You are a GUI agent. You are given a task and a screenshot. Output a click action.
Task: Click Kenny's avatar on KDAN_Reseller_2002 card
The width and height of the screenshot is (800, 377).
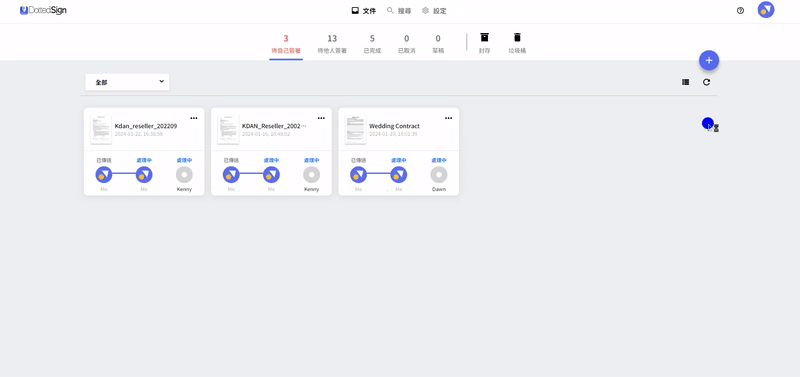[312, 175]
